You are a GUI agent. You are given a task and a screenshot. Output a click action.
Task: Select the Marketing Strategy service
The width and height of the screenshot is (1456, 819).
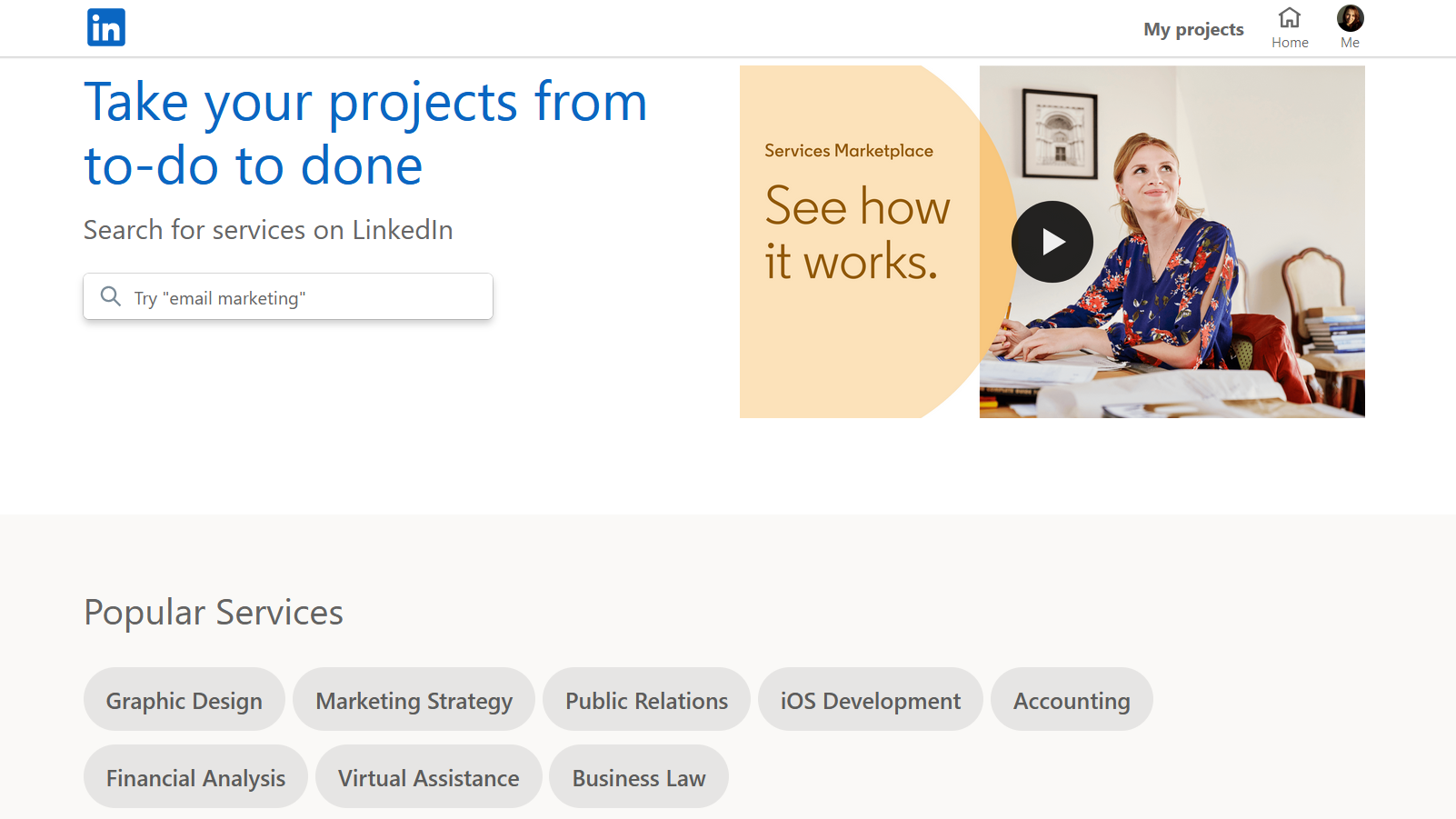point(414,700)
